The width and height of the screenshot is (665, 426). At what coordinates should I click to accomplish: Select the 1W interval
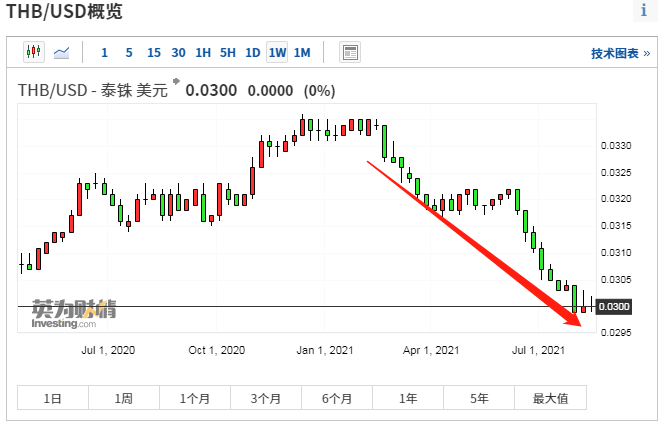click(277, 52)
